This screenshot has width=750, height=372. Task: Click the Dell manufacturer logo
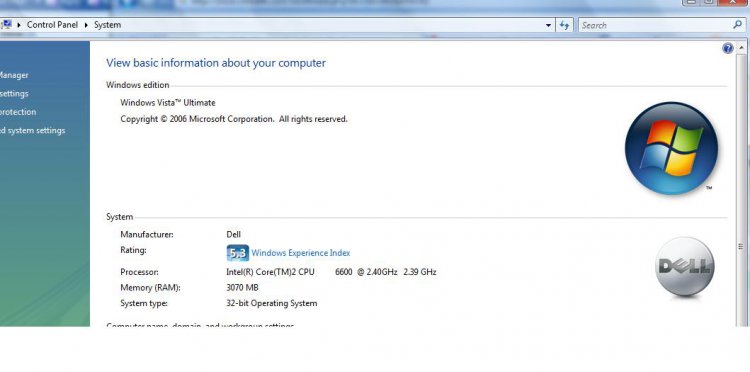(x=684, y=267)
